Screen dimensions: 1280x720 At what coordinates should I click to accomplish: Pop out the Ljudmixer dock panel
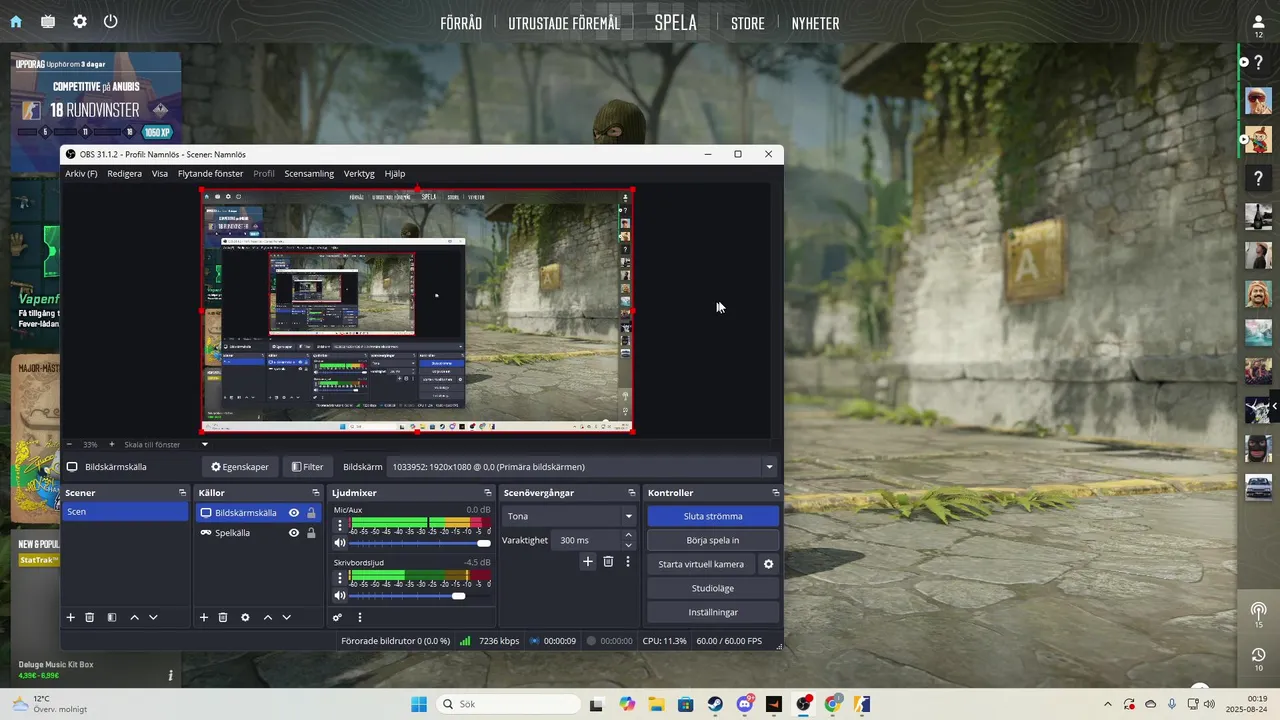[487, 493]
